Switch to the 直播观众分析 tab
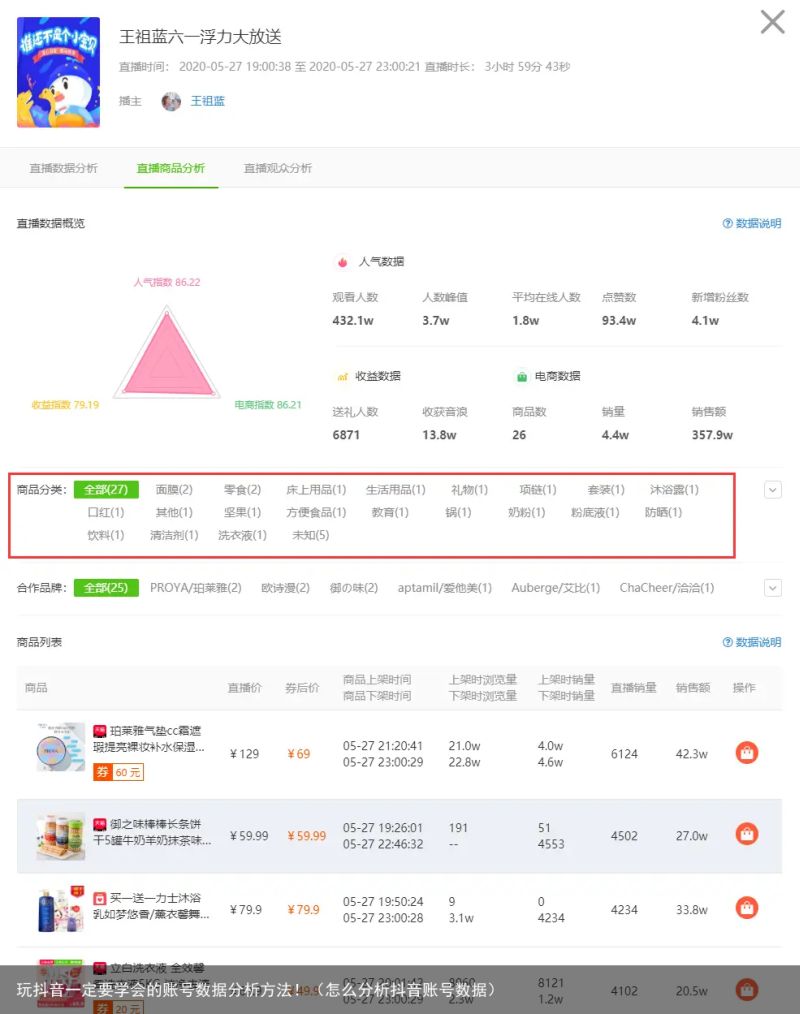 (x=277, y=168)
